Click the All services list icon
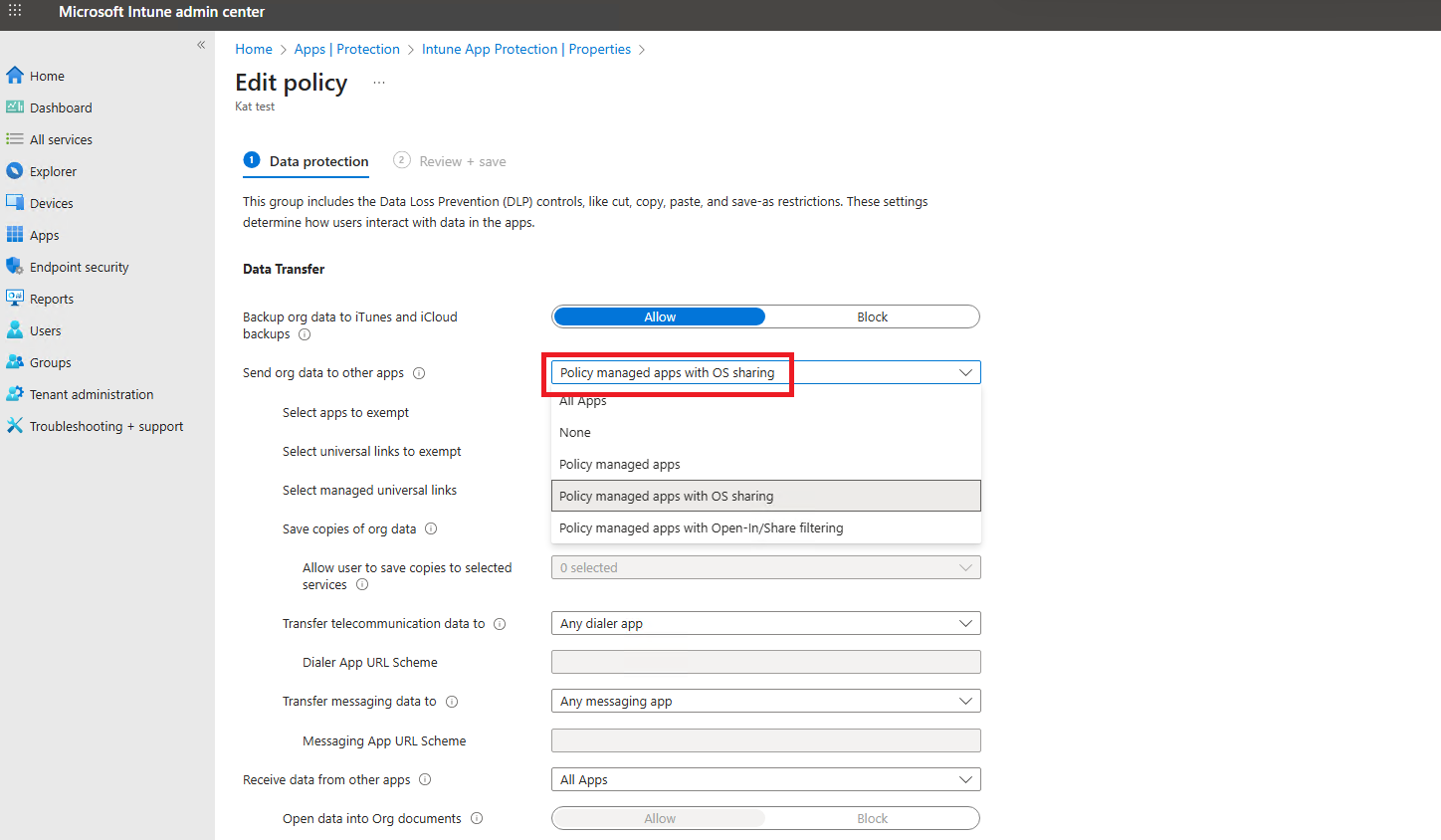Viewport: 1441px width, 840px height. [15, 138]
